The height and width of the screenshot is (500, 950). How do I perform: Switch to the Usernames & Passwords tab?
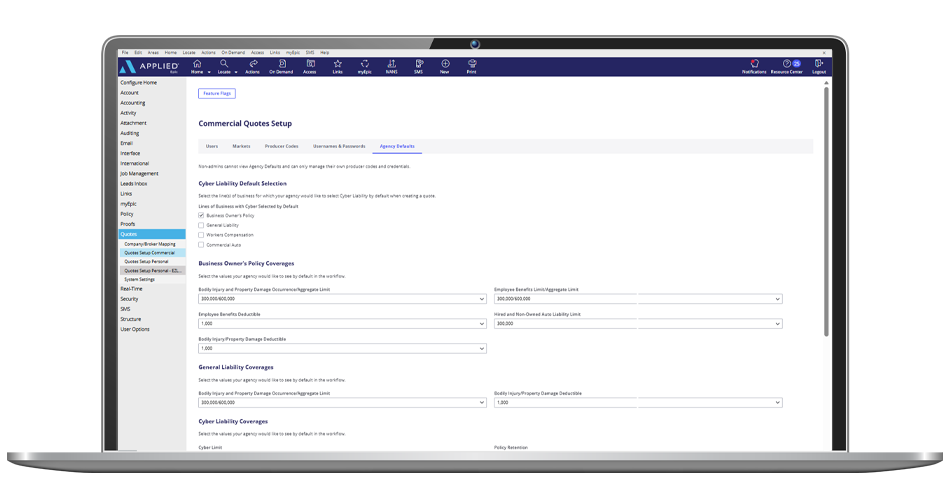[x=339, y=146]
